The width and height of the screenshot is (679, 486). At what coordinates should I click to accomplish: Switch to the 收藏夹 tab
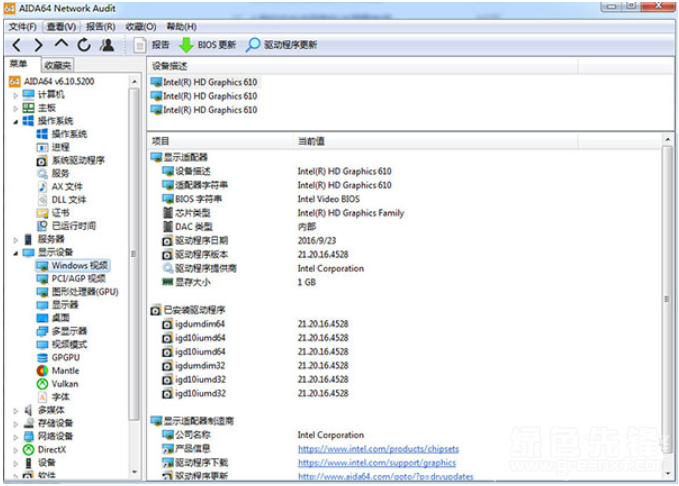click(58, 65)
